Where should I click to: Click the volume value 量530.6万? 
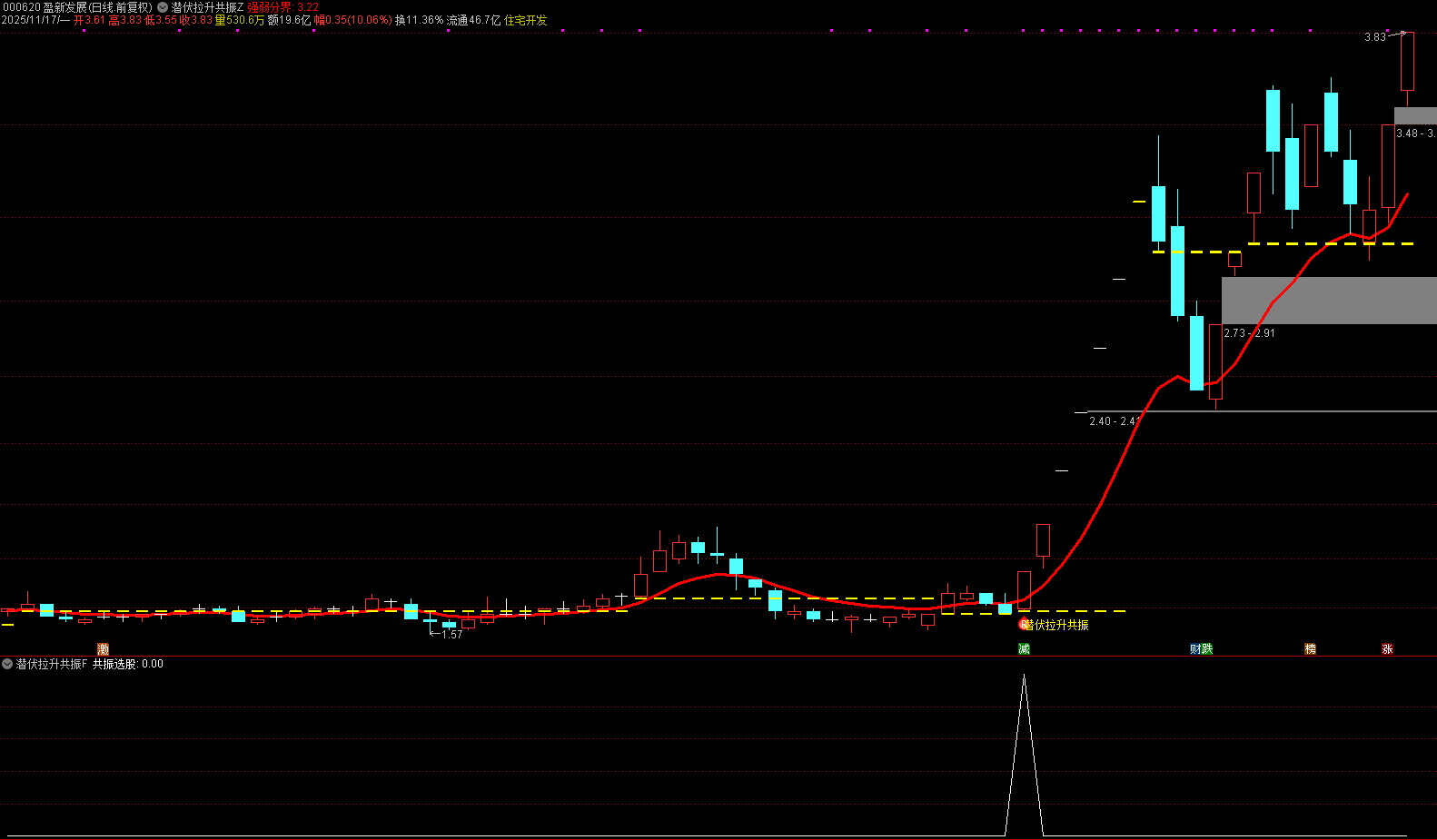click(240, 20)
